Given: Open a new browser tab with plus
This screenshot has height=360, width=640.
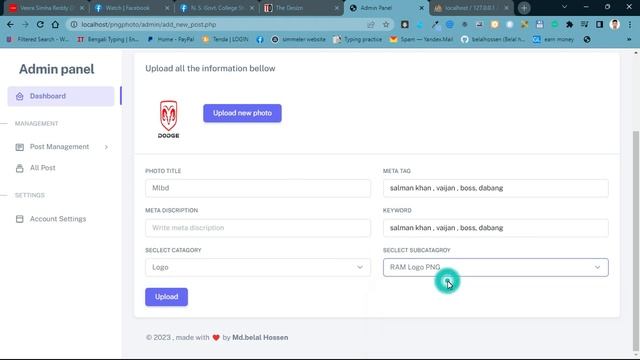Looking at the screenshot, I should pyautogui.click(x=524, y=8).
